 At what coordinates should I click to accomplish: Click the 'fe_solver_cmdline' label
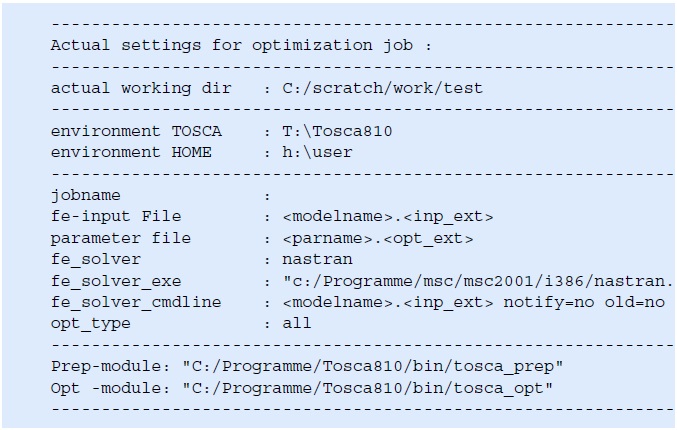(136, 303)
